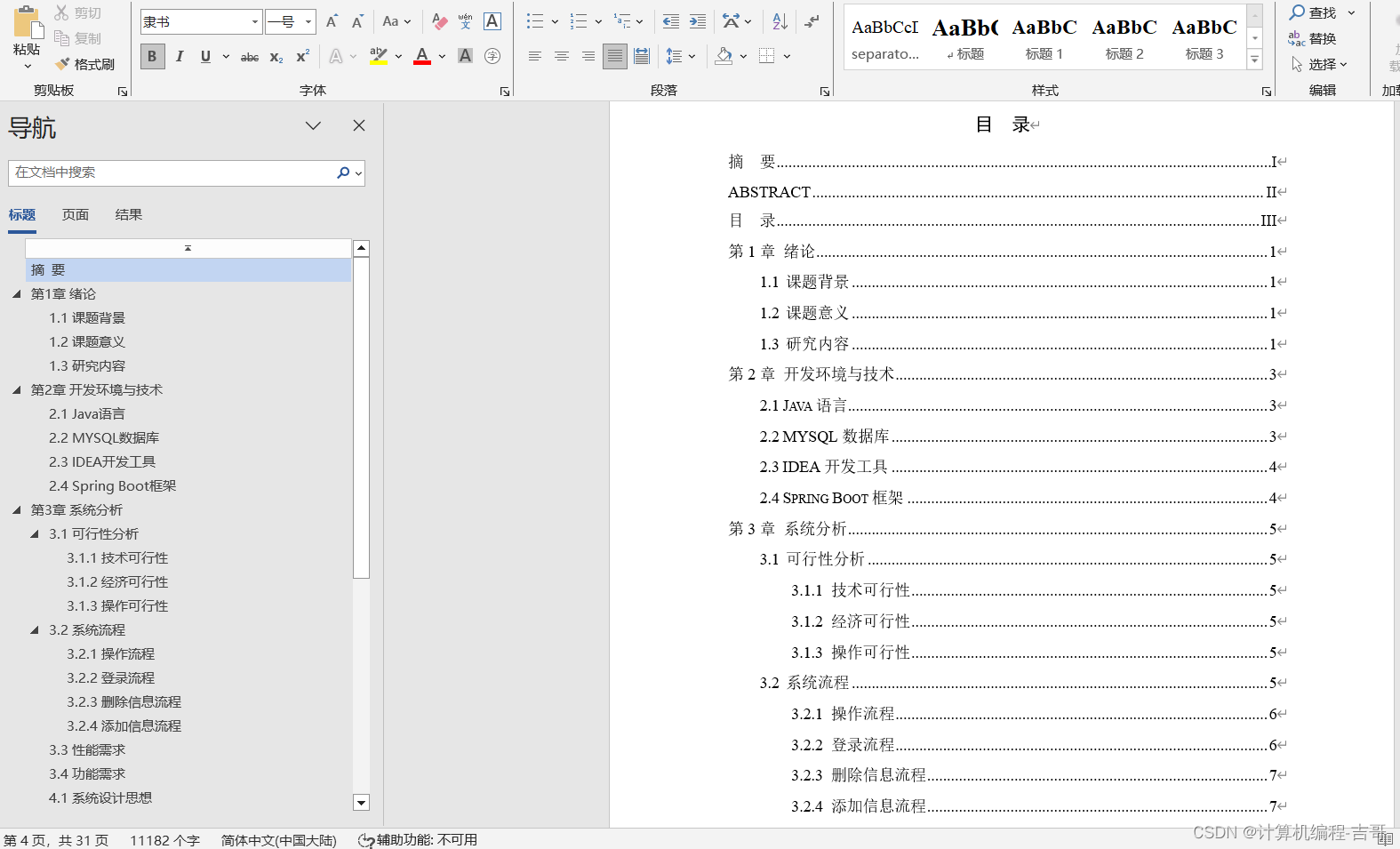Apply character border icon
The image size is (1400, 849).
coord(492,21)
